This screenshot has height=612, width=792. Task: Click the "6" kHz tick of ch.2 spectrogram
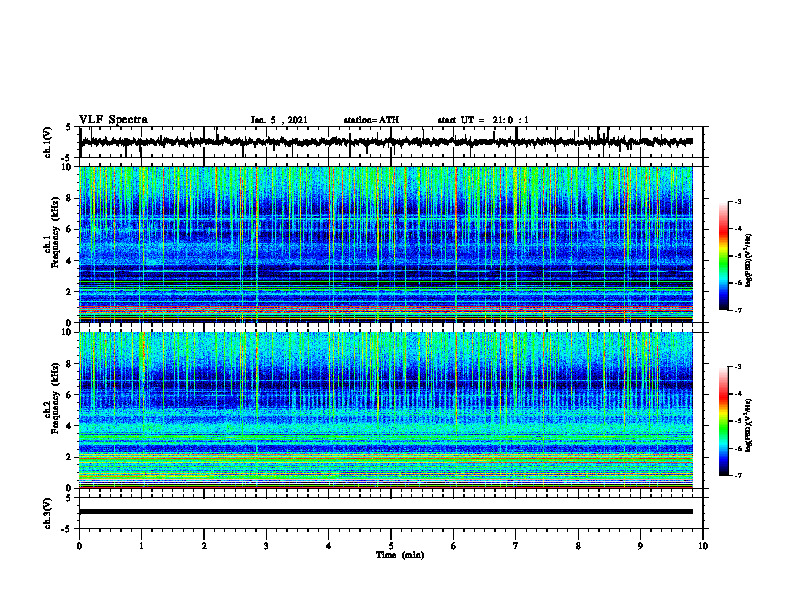pos(69,395)
